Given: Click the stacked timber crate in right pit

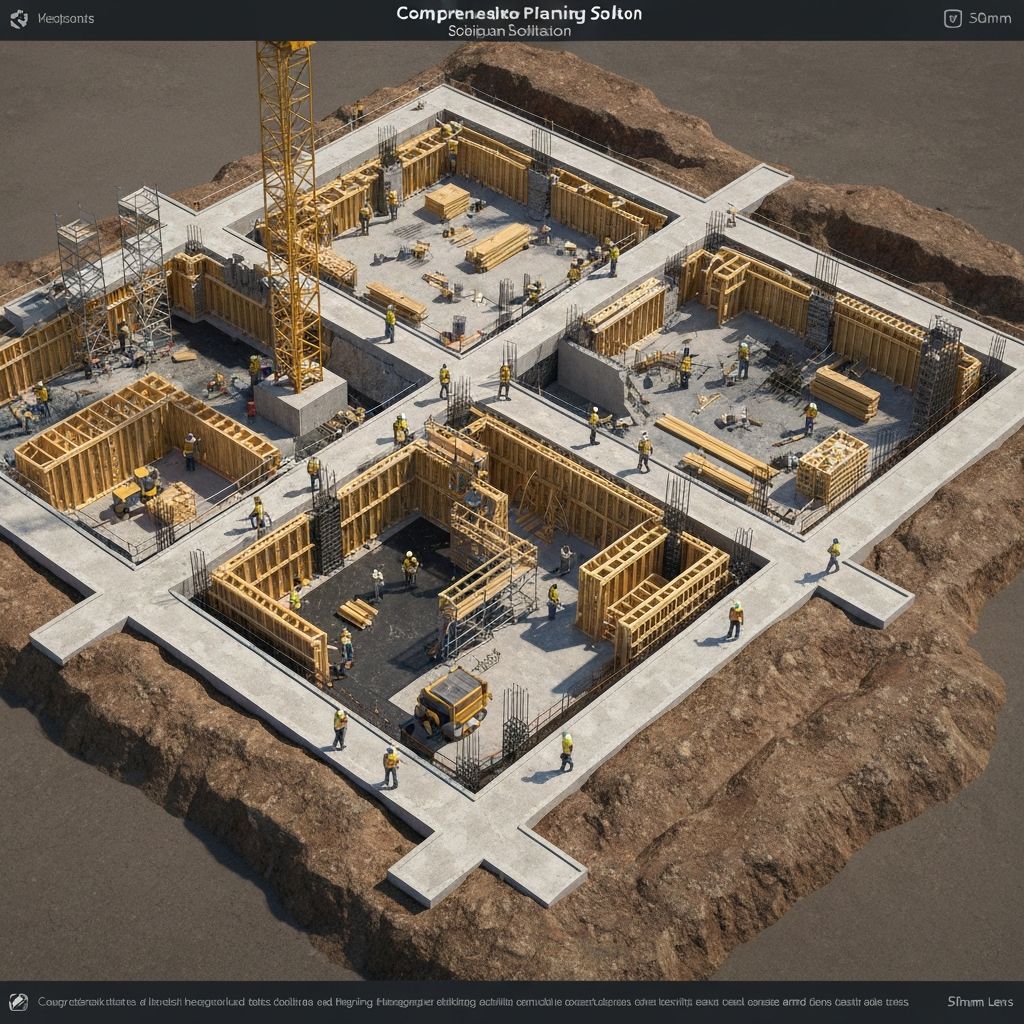Looking at the screenshot, I should (832, 467).
